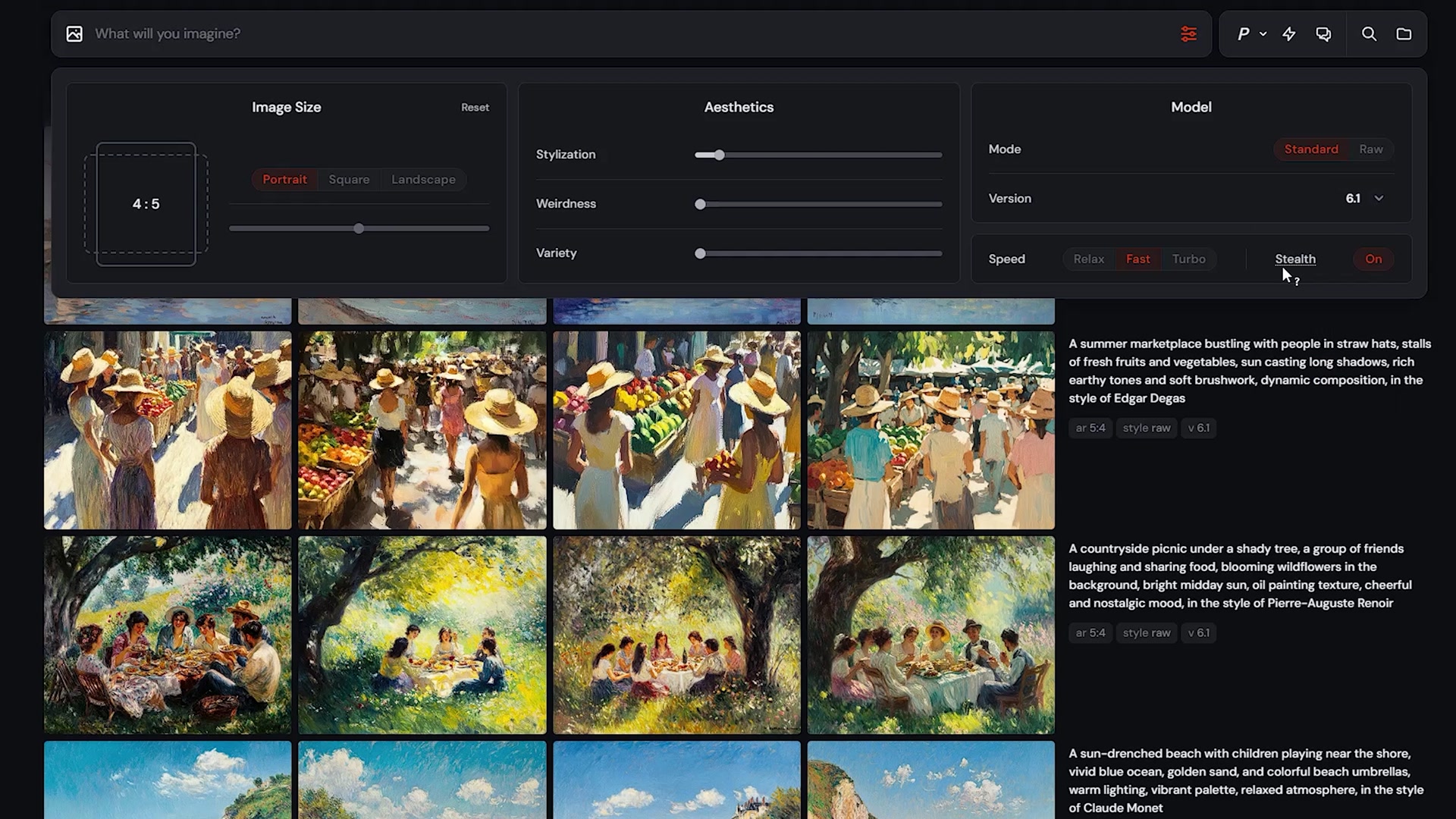Click the countryside picnic prompt text
Screen dimensions: 1456x819
pyautogui.click(x=1241, y=576)
